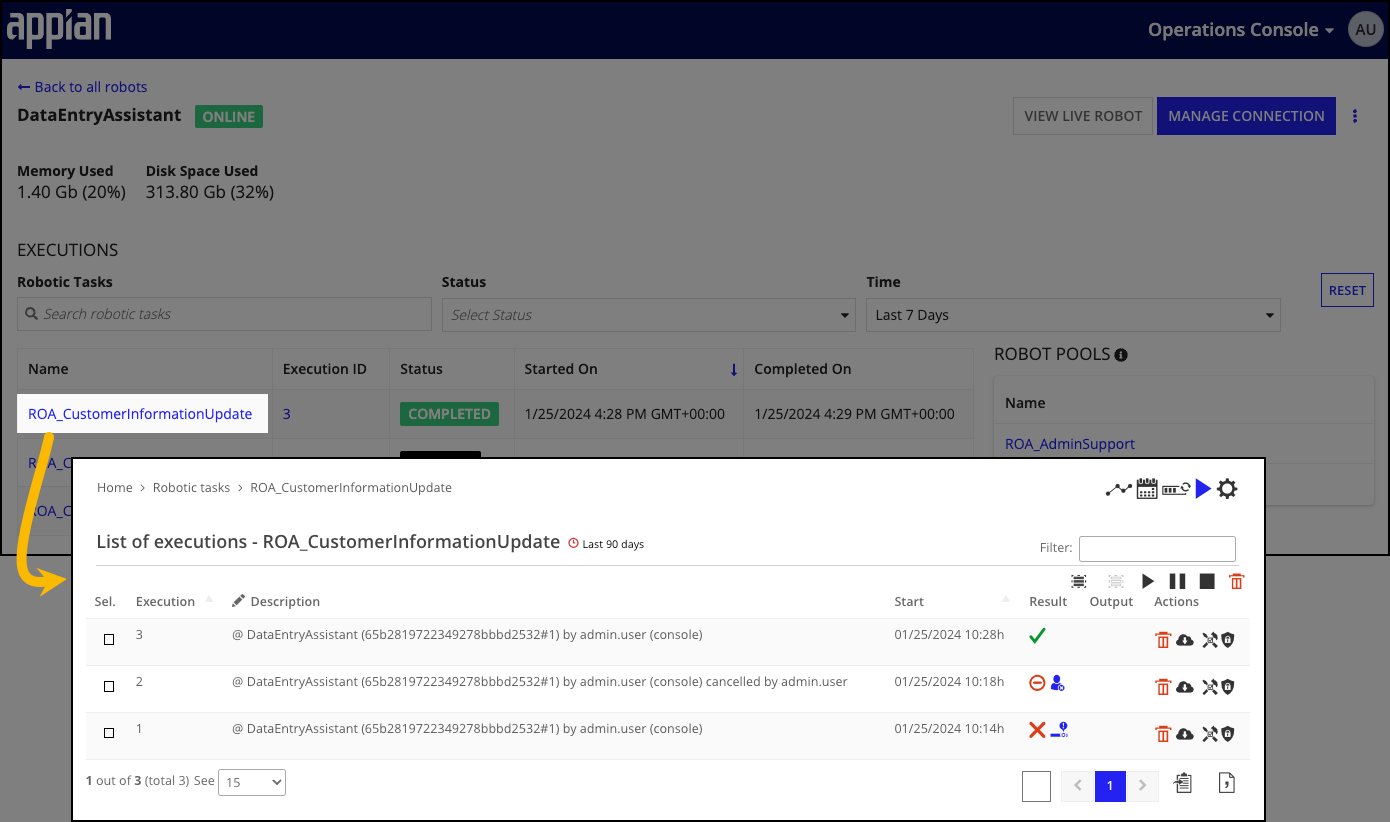The width and height of the screenshot is (1390, 822).
Task: Click the Filter text box
Action: point(1157,548)
